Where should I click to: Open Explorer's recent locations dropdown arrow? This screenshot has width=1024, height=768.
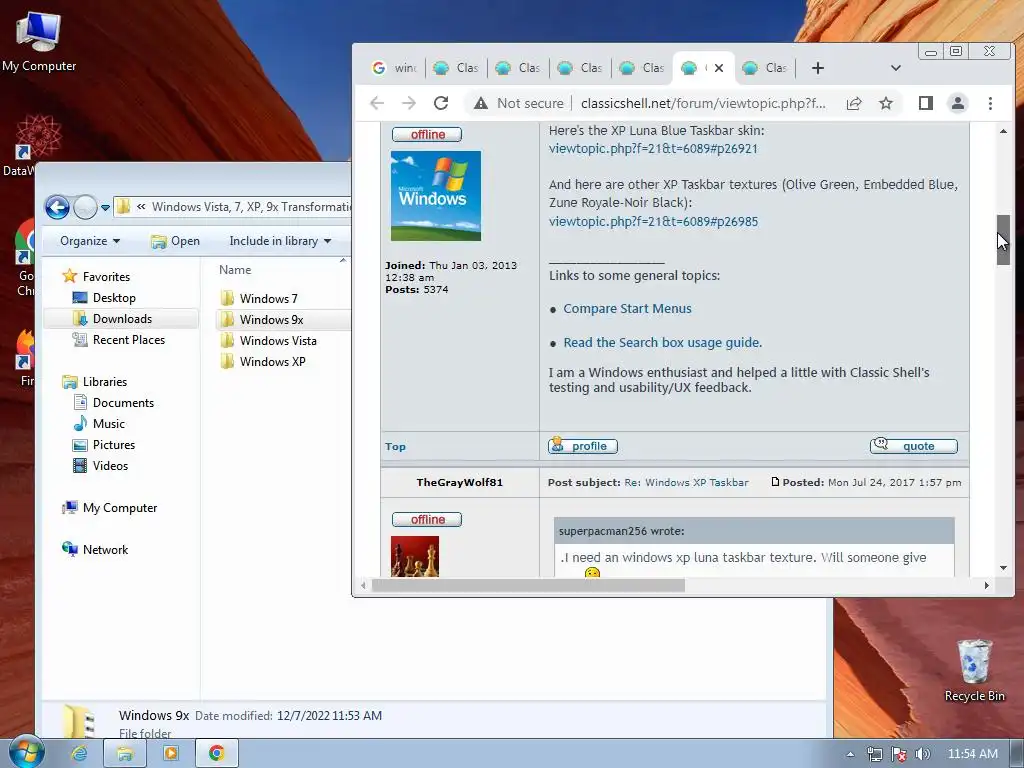tap(105, 208)
